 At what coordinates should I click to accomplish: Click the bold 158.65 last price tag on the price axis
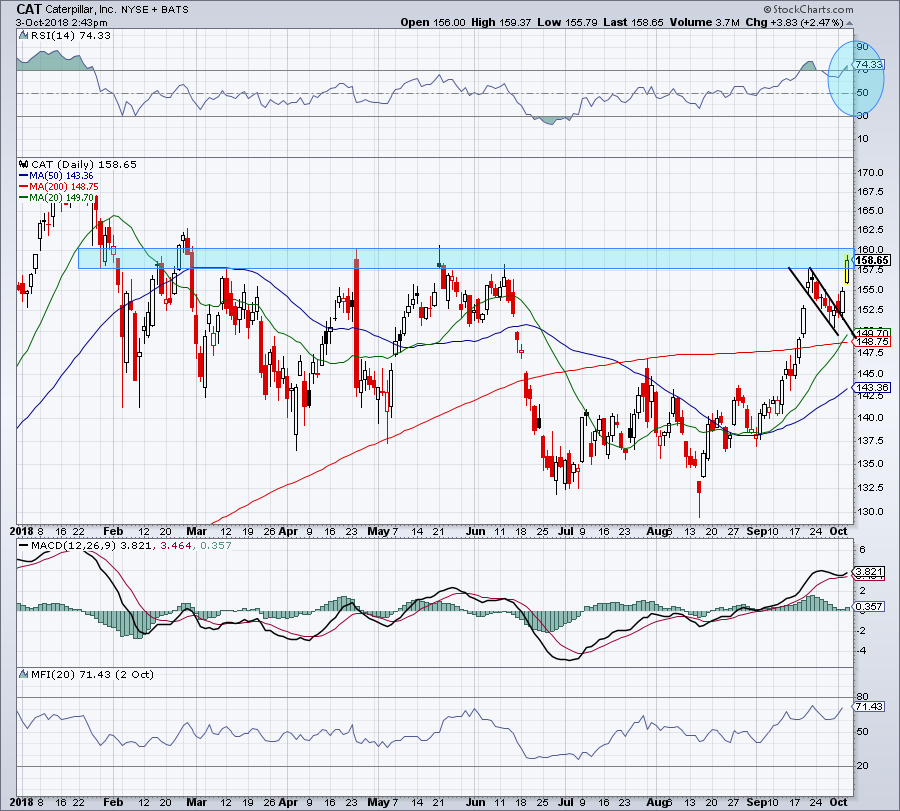[872, 261]
